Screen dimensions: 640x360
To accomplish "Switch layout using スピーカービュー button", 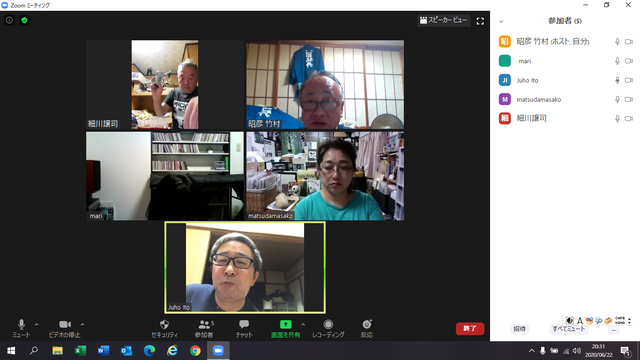I will 444,20.
